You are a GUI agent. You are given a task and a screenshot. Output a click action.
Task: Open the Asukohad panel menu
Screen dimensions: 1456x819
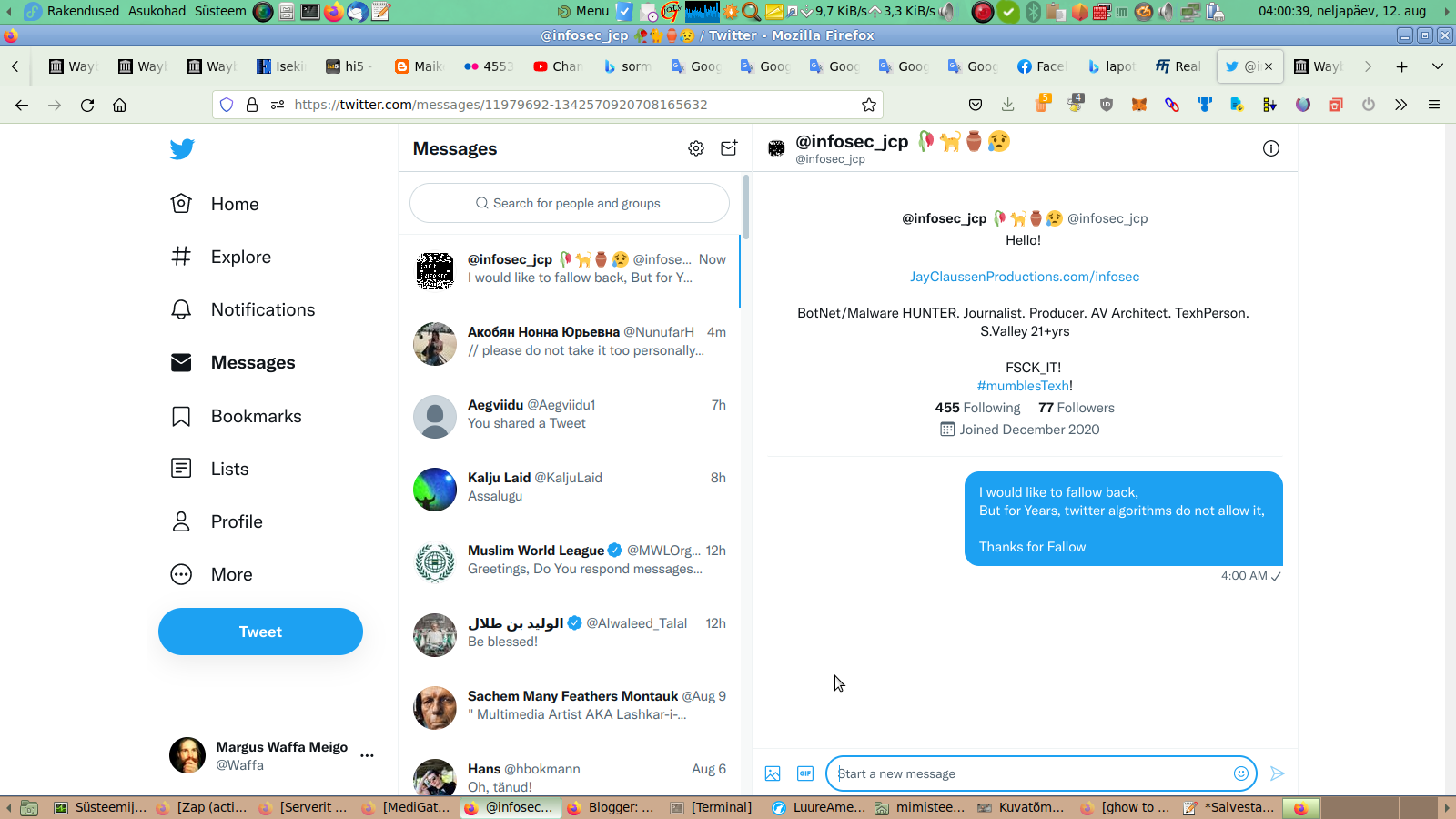[157, 11]
